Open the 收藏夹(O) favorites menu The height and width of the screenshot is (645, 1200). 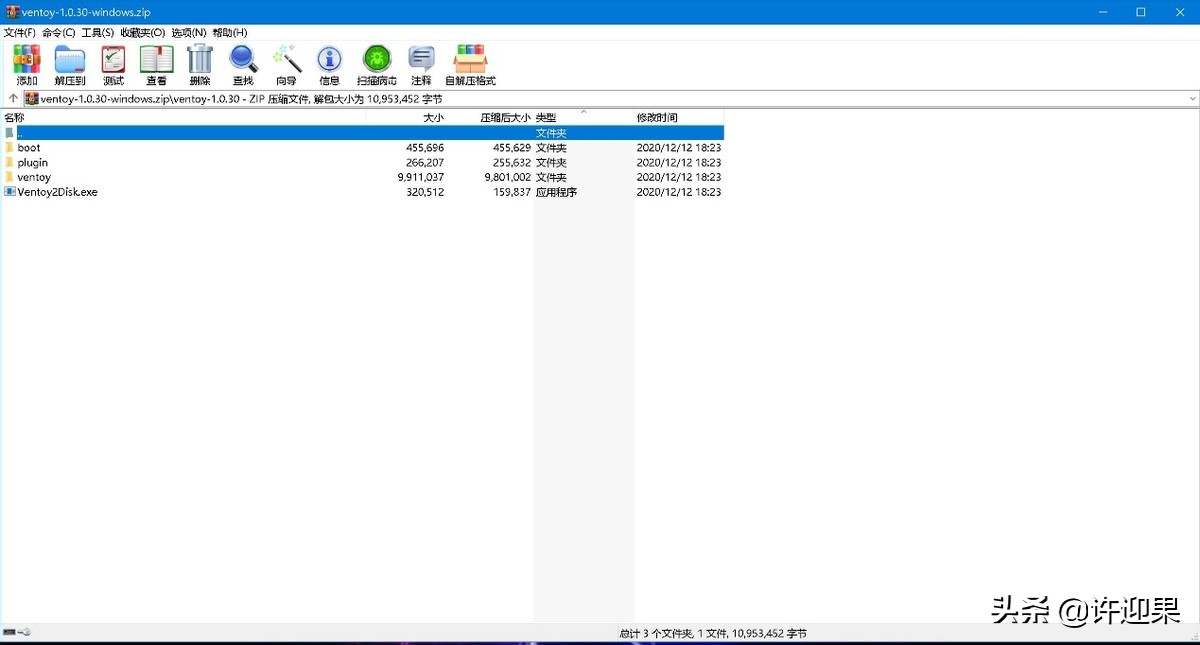(x=142, y=33)
